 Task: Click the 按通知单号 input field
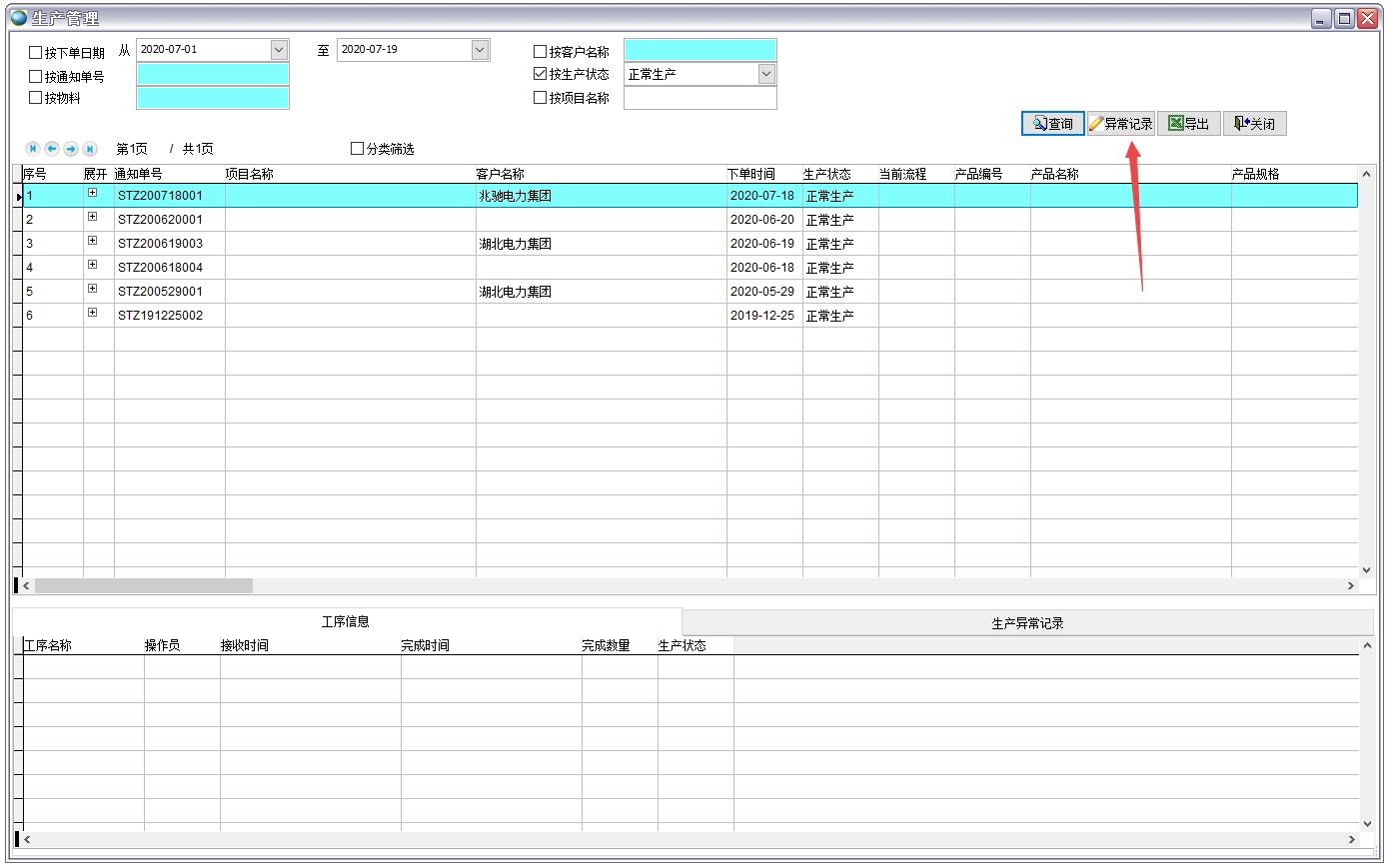pyautogui.click(x=212, y=75)
